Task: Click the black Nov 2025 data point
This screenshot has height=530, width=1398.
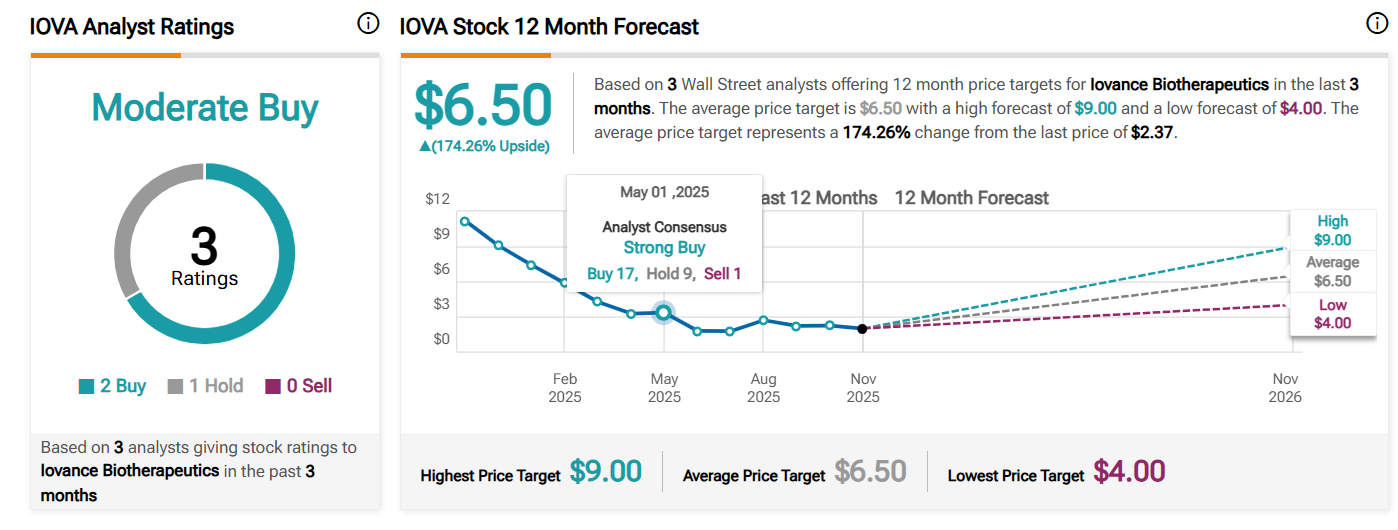Action: (x=863, y=328)
